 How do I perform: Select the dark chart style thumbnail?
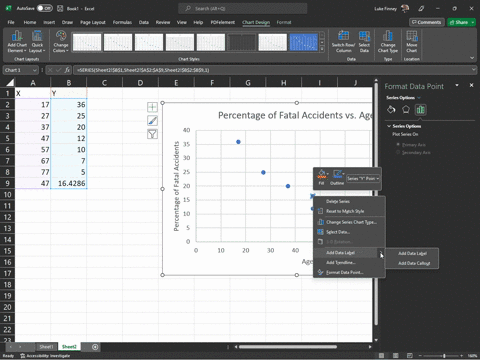[241, 42]
